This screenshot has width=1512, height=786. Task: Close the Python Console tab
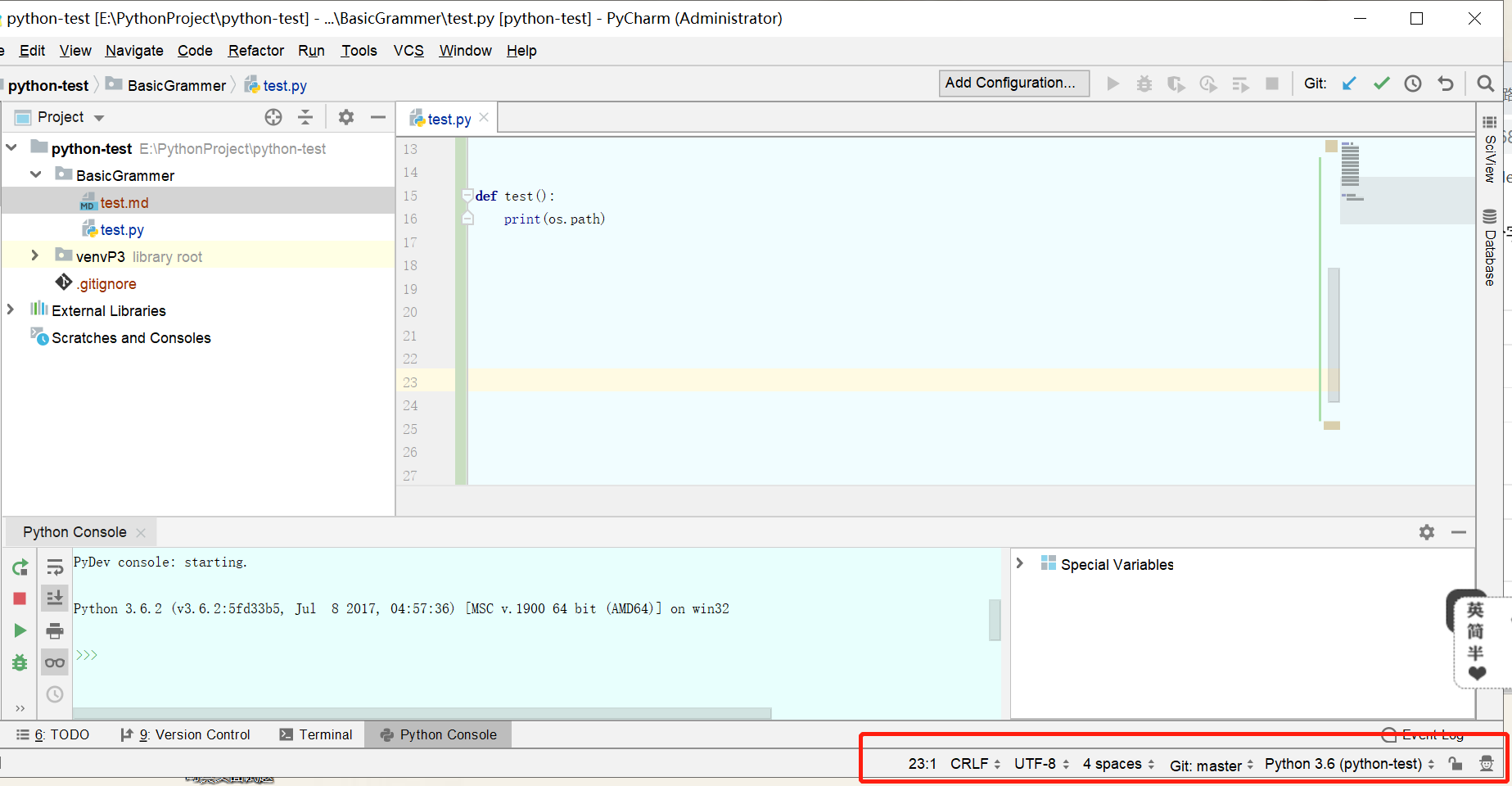click(141, 533)
